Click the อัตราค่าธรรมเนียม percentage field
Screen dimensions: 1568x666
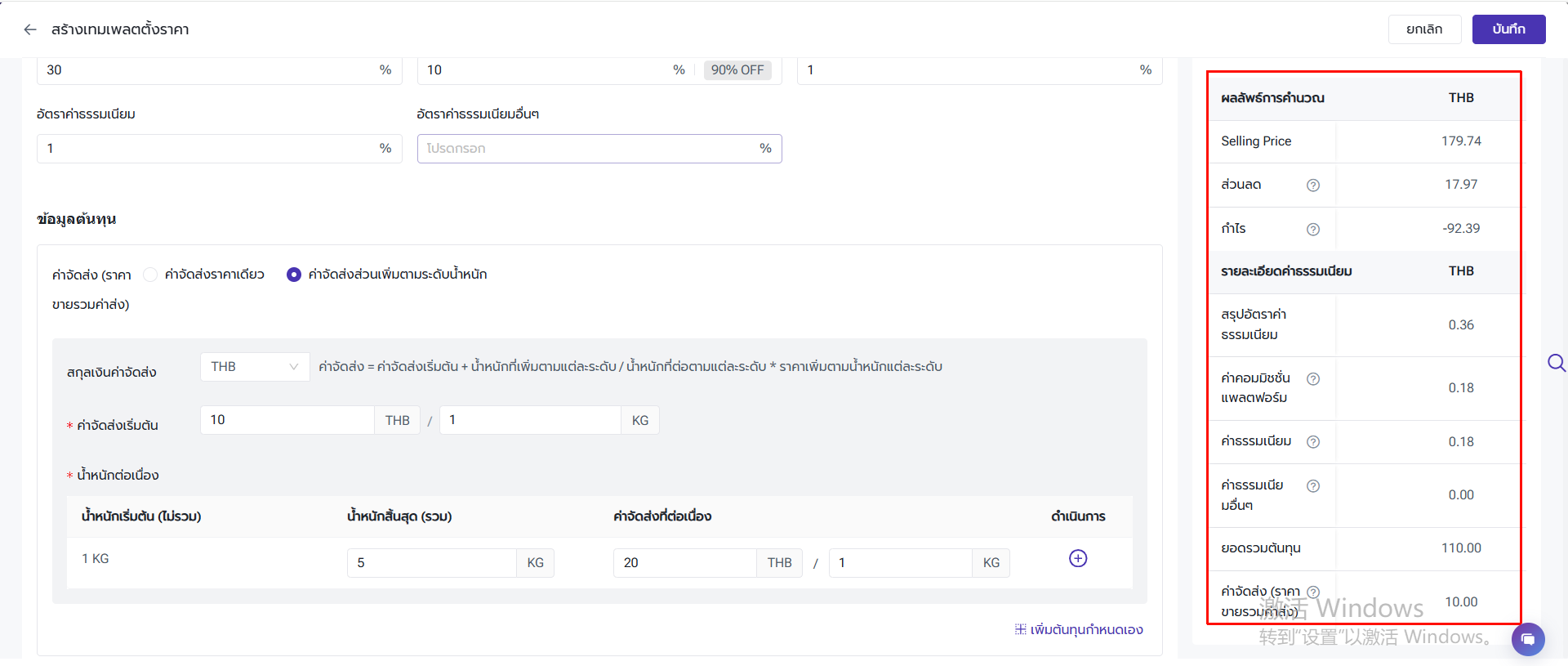(x=208, y=149)
